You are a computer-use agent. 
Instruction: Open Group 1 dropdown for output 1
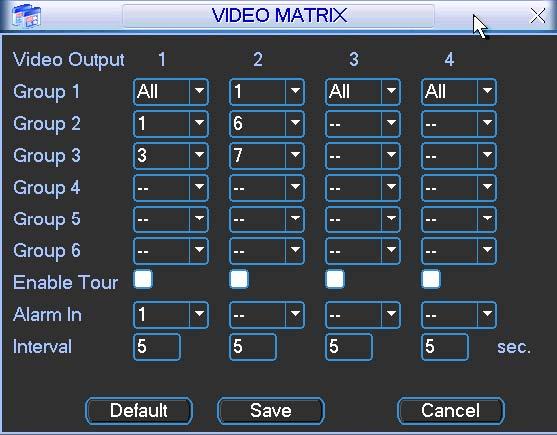pos(171,92)
